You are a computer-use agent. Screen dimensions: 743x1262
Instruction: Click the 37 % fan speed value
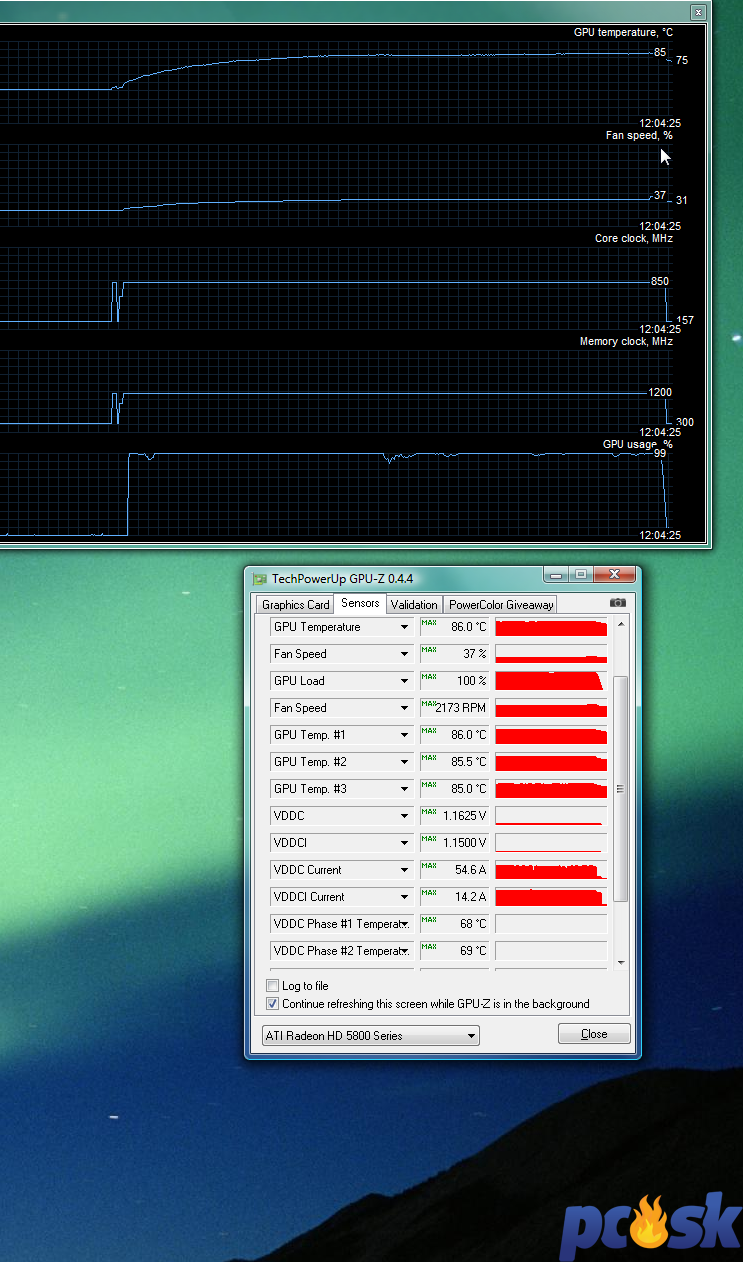click(454, 654)
